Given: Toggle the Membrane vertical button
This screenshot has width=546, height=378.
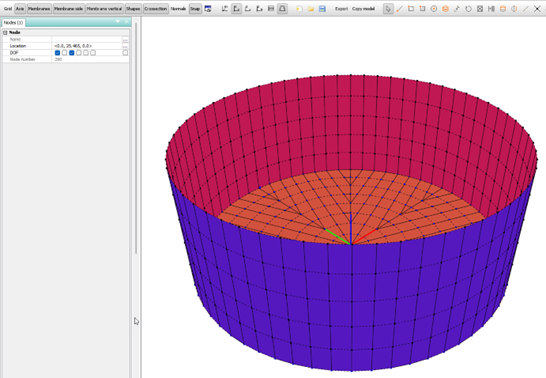Looking at the screenshot, I should 104,9.
